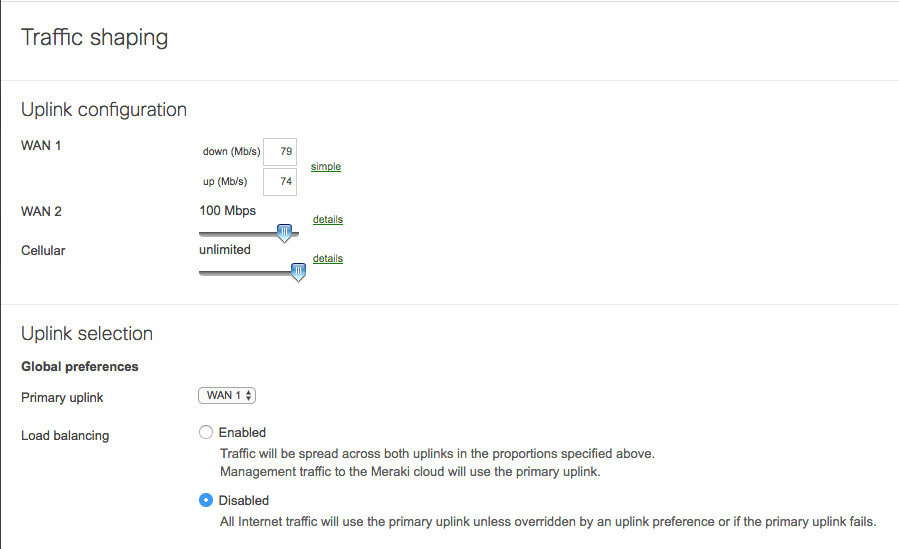Screen dimensions: 899x549
Task: Click the Traffic shaping page heading
Action: click(x=95, y=38)
